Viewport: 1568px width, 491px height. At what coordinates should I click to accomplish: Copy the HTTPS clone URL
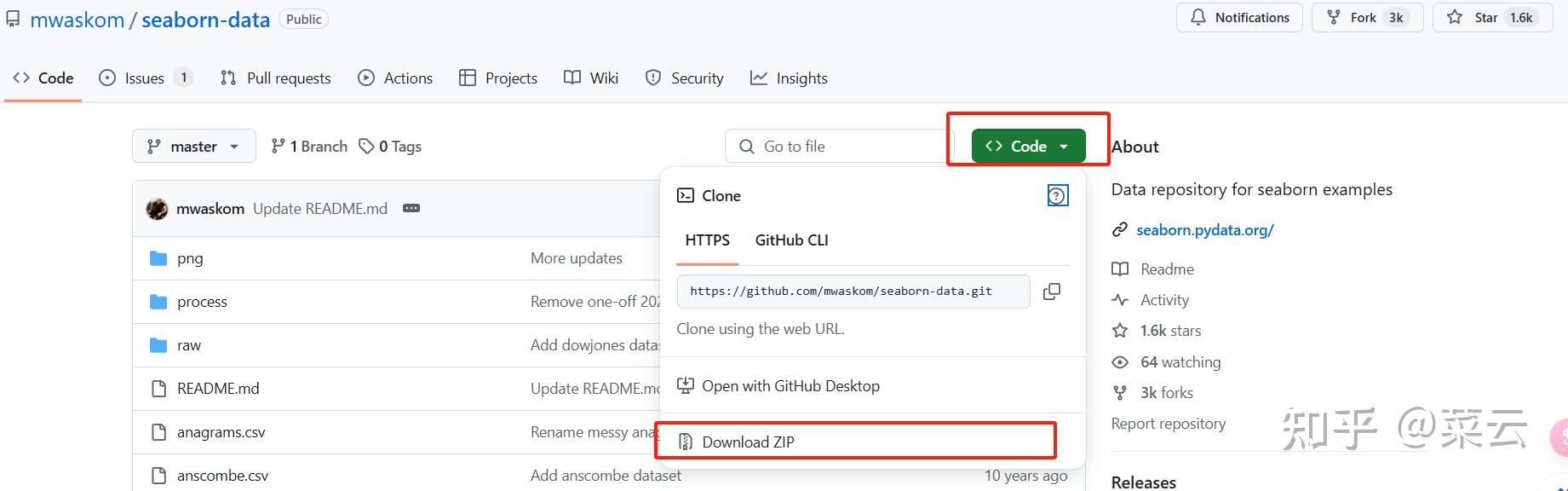point(1052,292)
